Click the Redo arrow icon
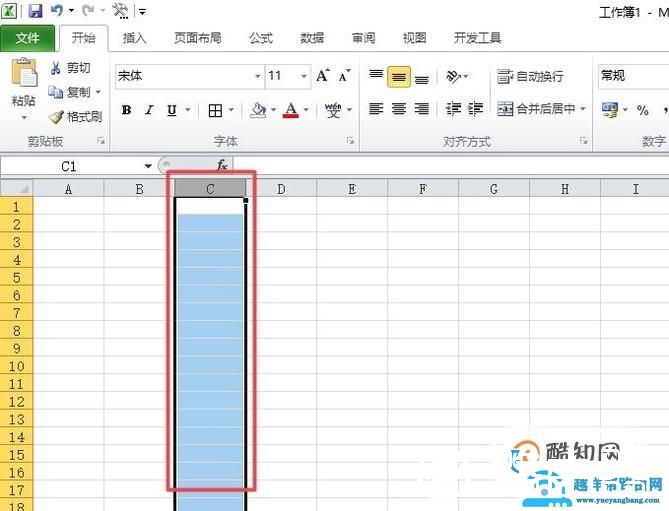669x511 pixels. point(88,10)
